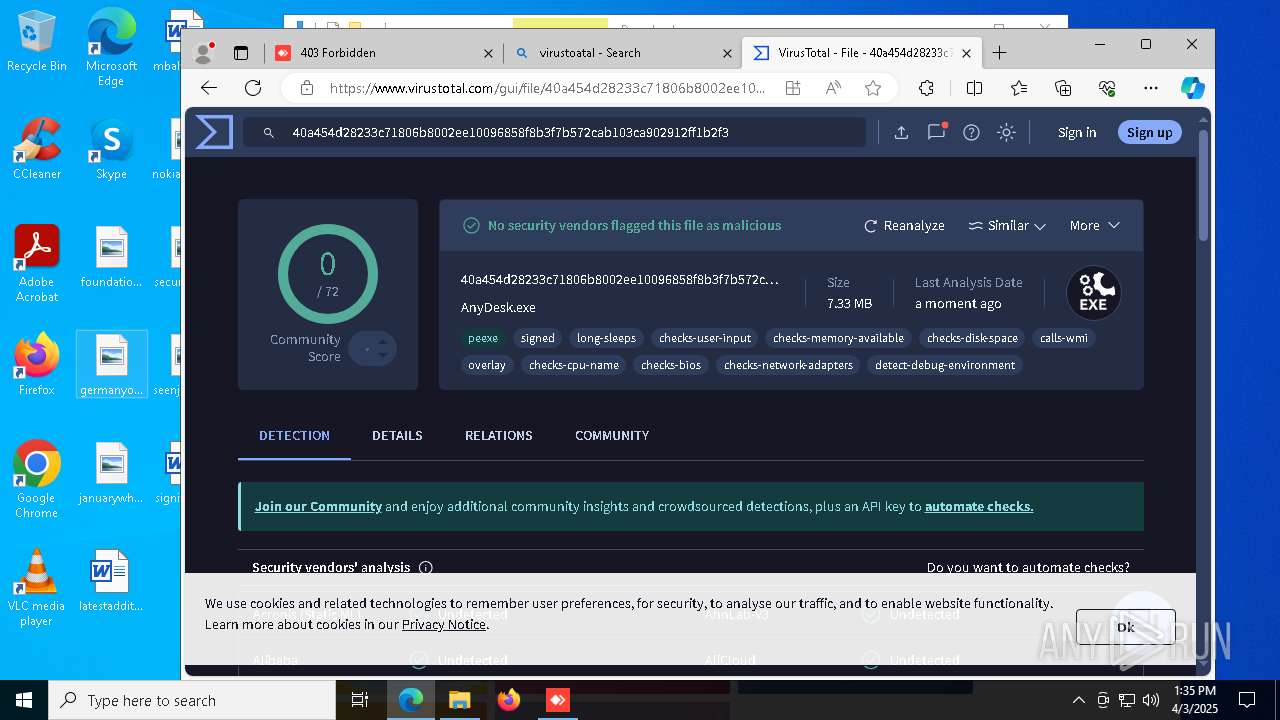Click the peexe tag

pyautogui.click(x=483, y=338)
